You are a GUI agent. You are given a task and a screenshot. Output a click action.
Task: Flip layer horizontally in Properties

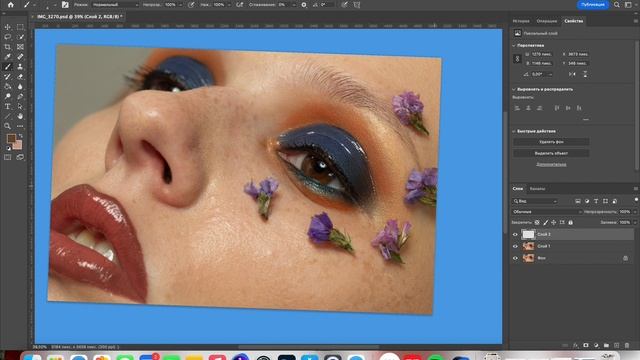point(572,74)
